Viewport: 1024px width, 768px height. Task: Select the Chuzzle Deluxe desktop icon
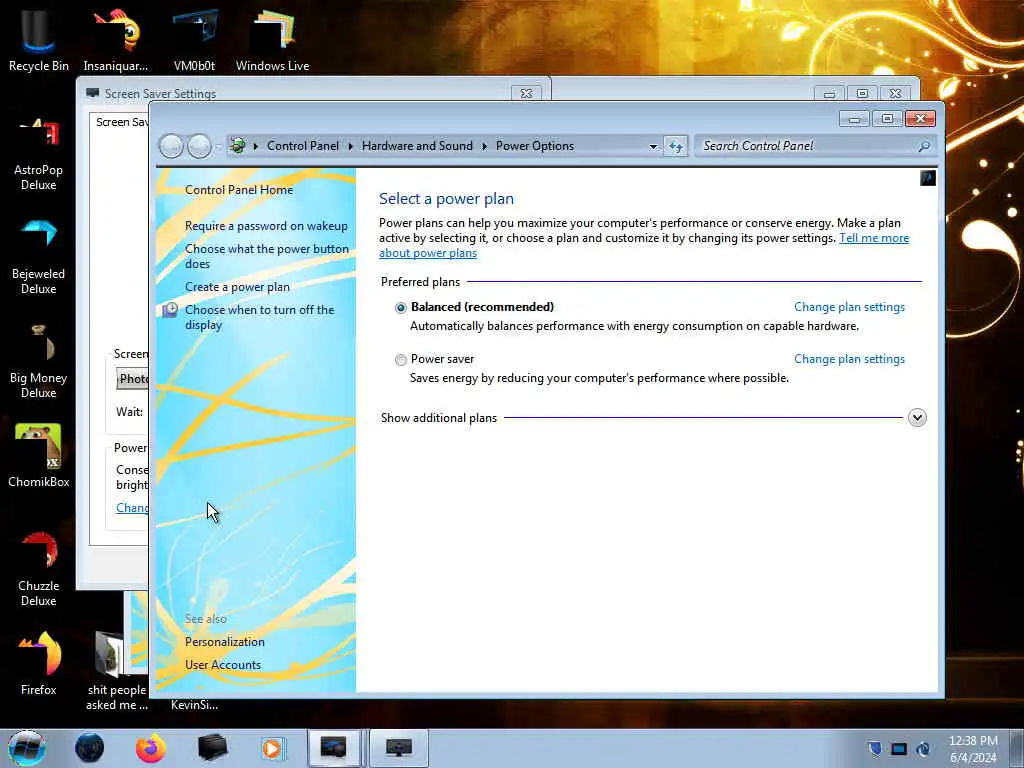pyautogui.click(x=38, y=569)
